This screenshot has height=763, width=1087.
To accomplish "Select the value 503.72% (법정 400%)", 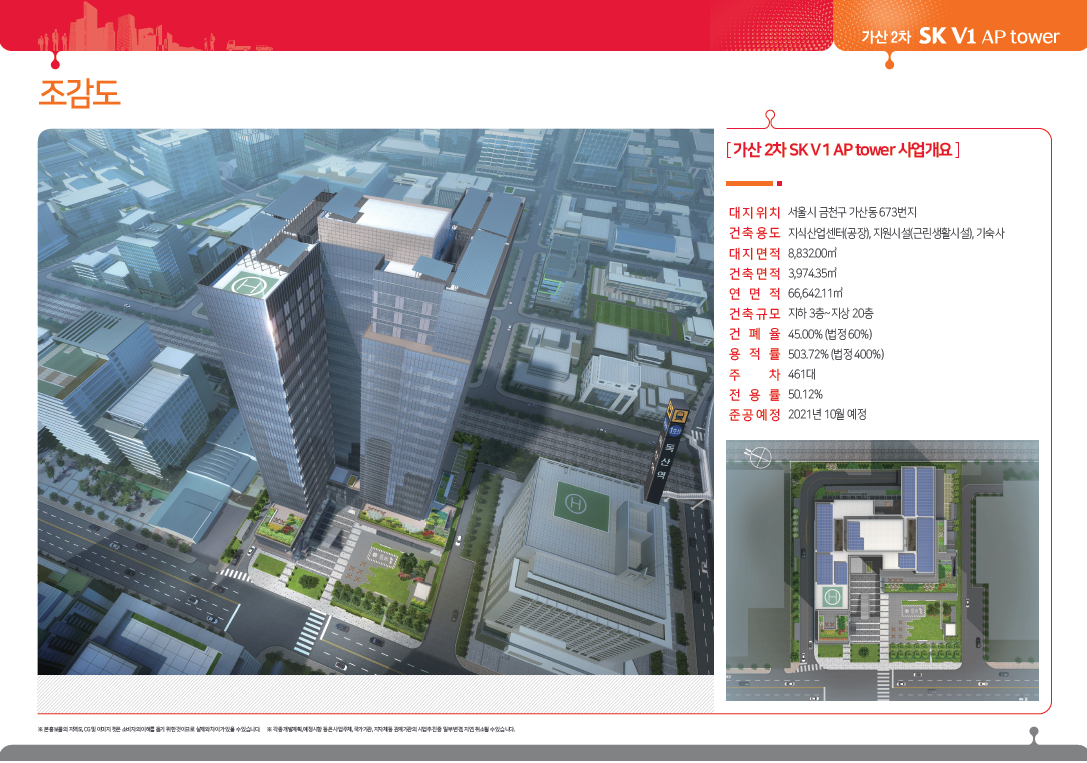I will [x=835, y=354].
